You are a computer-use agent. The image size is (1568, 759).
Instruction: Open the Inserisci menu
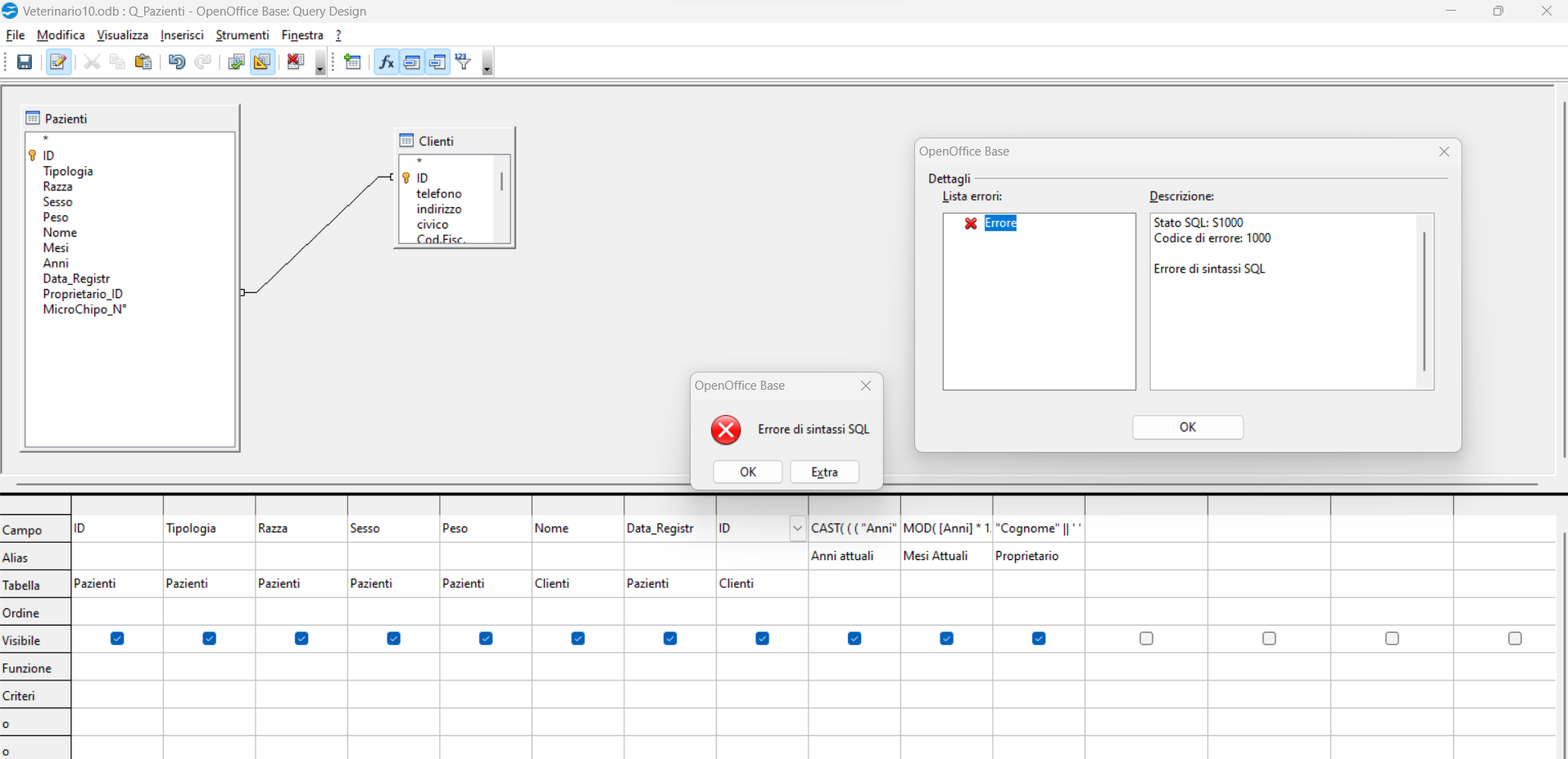182,35
